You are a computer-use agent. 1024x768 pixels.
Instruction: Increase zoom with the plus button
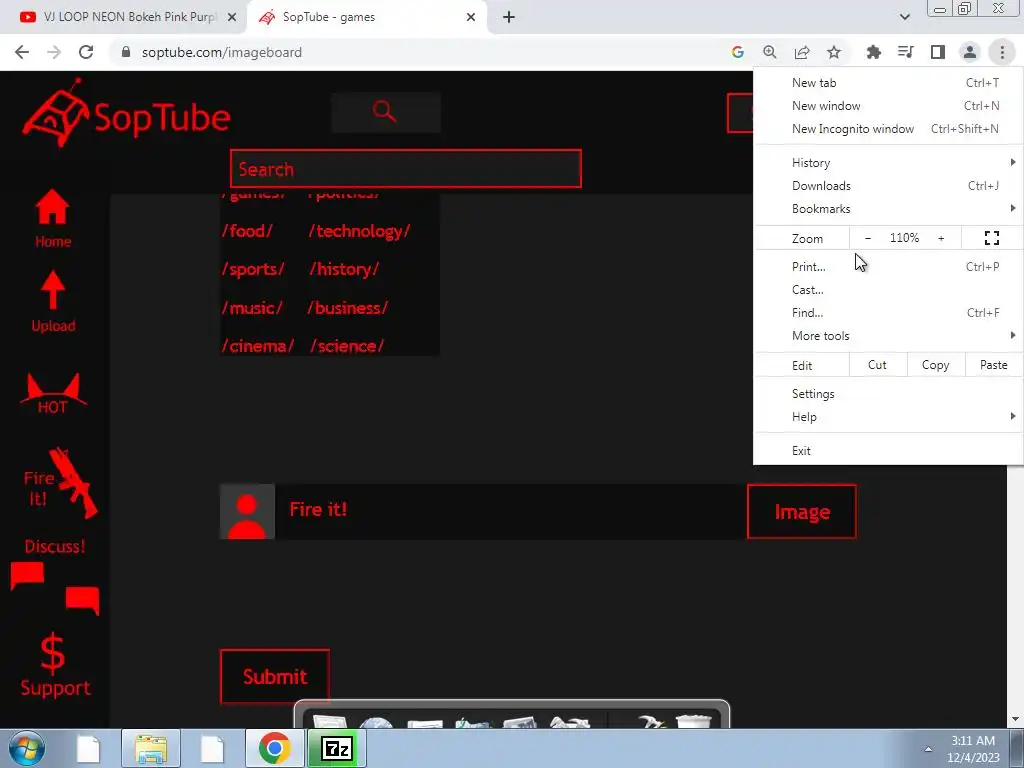click(x=941, y=238)
